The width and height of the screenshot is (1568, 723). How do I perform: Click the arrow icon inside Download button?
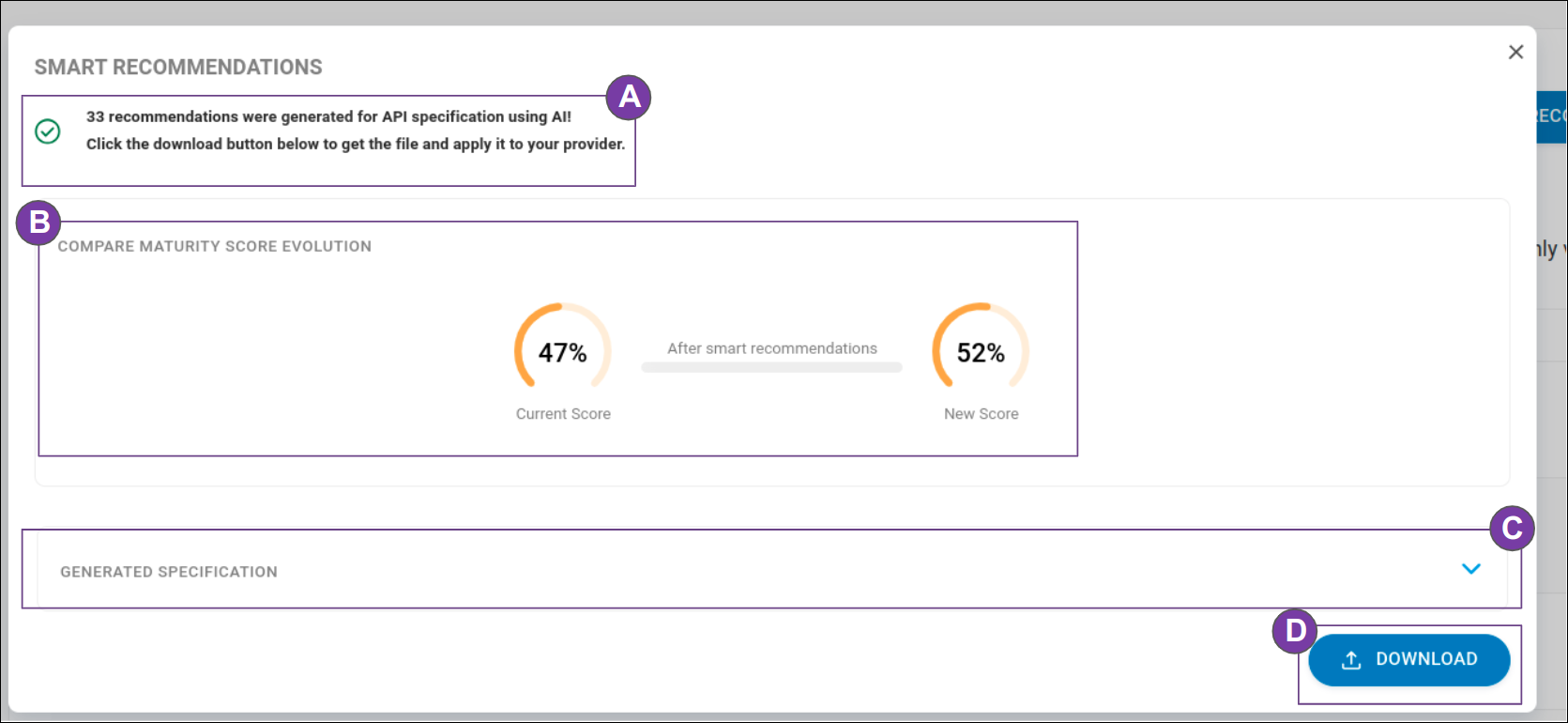tap(1351, 660)
